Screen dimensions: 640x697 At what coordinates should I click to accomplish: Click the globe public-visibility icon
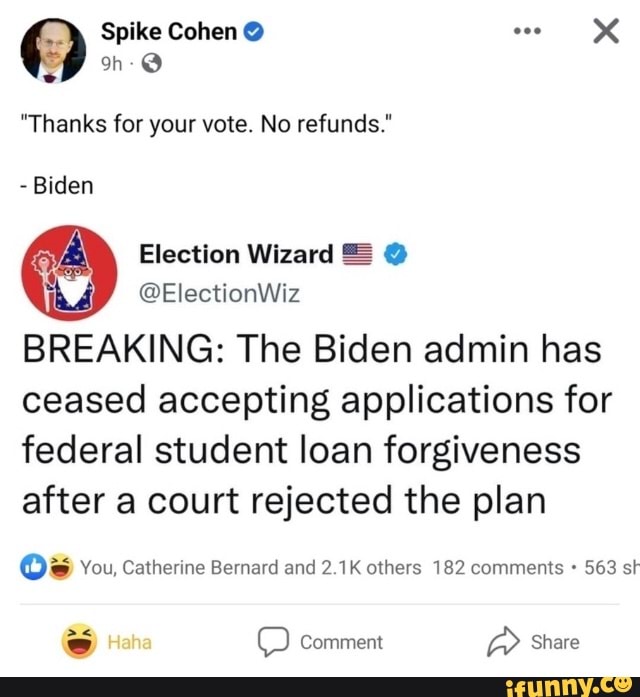152,64
